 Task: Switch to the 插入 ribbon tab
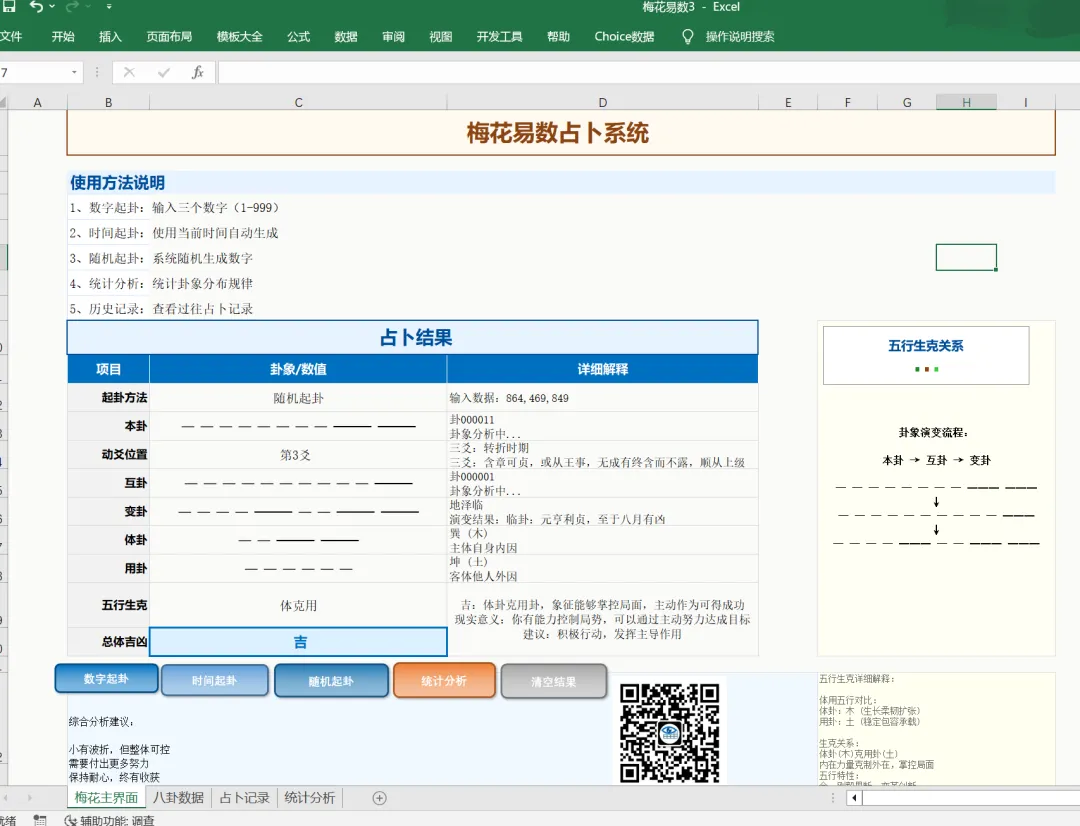pyautogui.click(x=110, y=37)
